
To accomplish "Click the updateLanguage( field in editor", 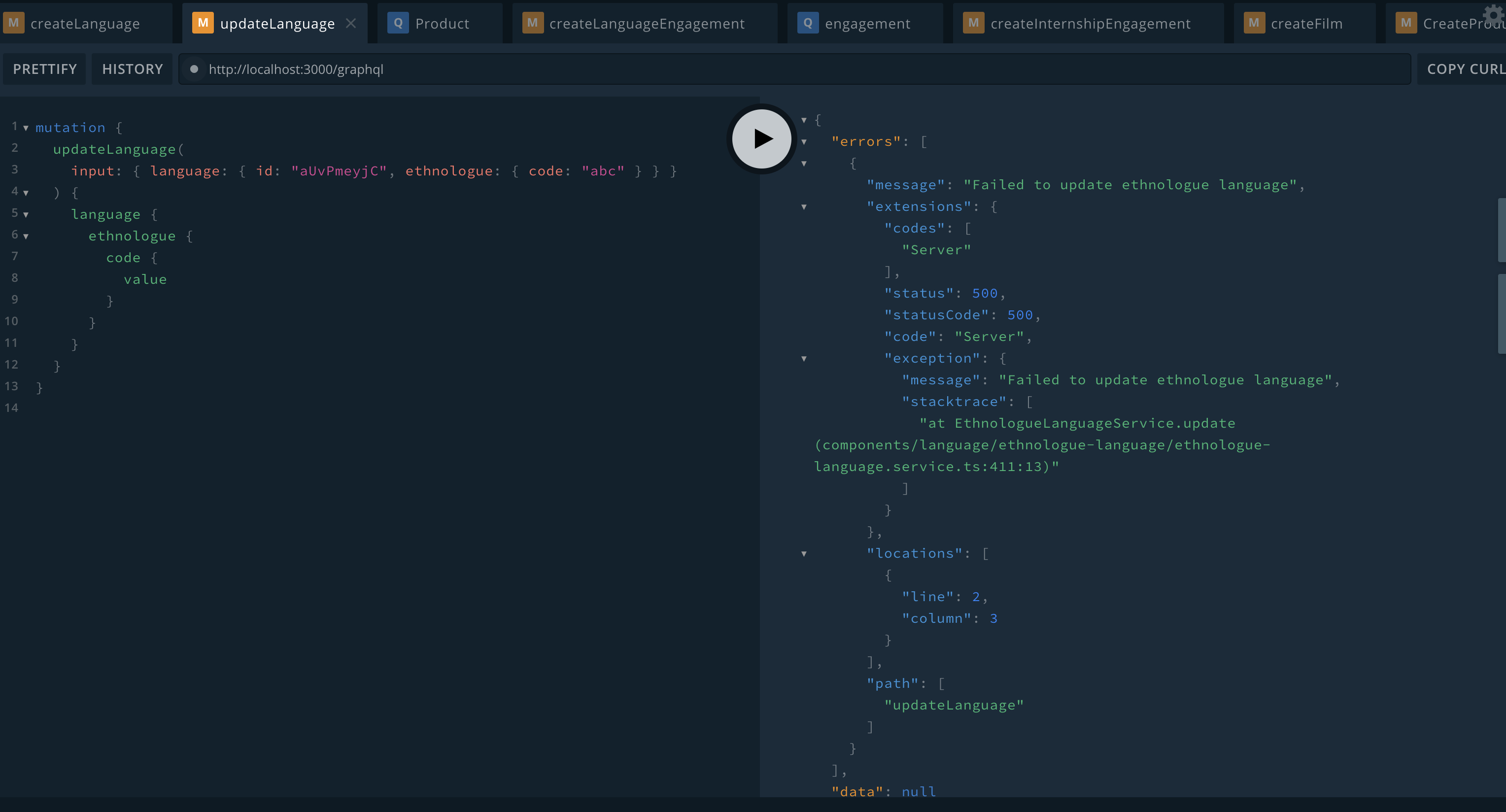I will 118,150.
